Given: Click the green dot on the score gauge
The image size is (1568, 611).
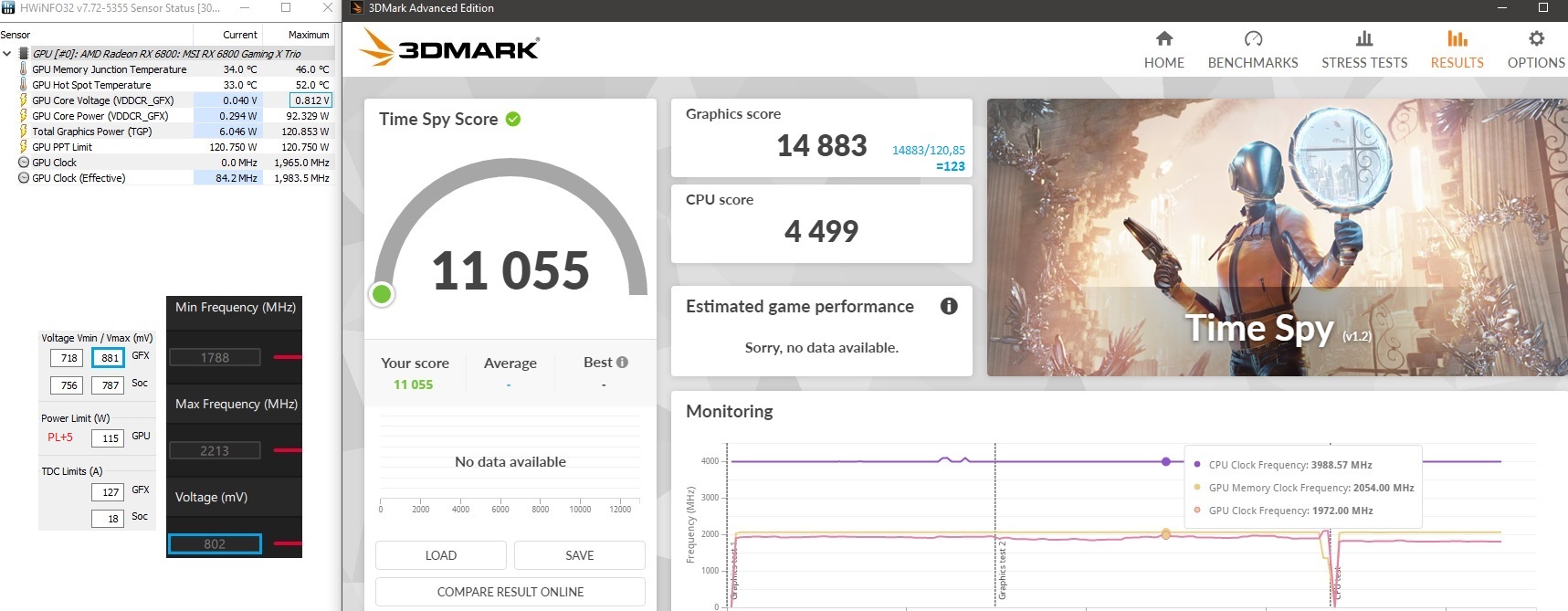Looking at the screenshot, I should point(382,294).
